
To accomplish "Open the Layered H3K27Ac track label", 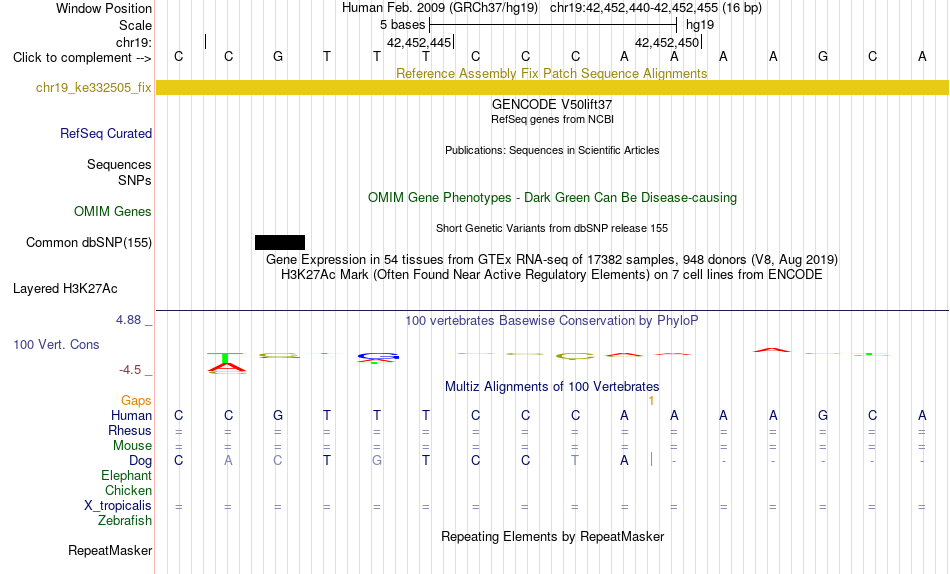I will pyautogui.click(x=65, y=289).
